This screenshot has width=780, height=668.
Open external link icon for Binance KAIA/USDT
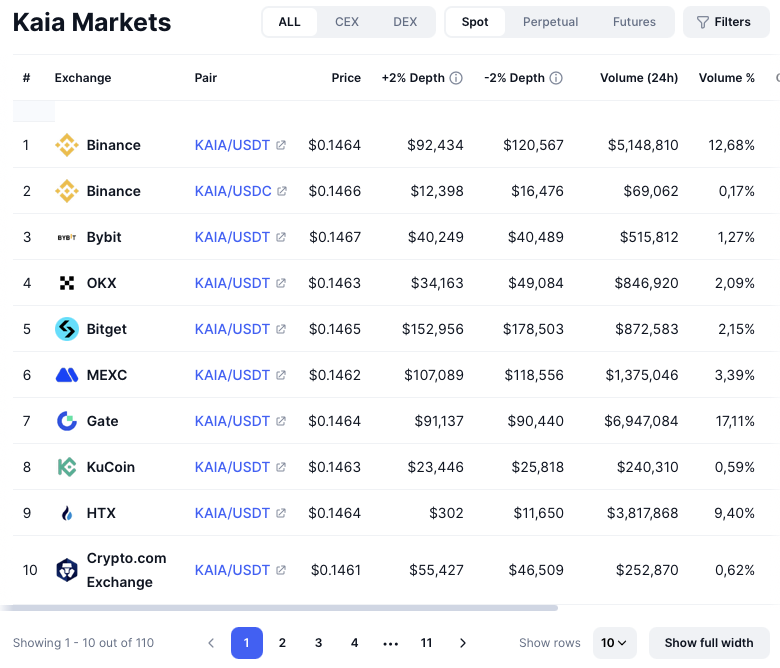281,145
